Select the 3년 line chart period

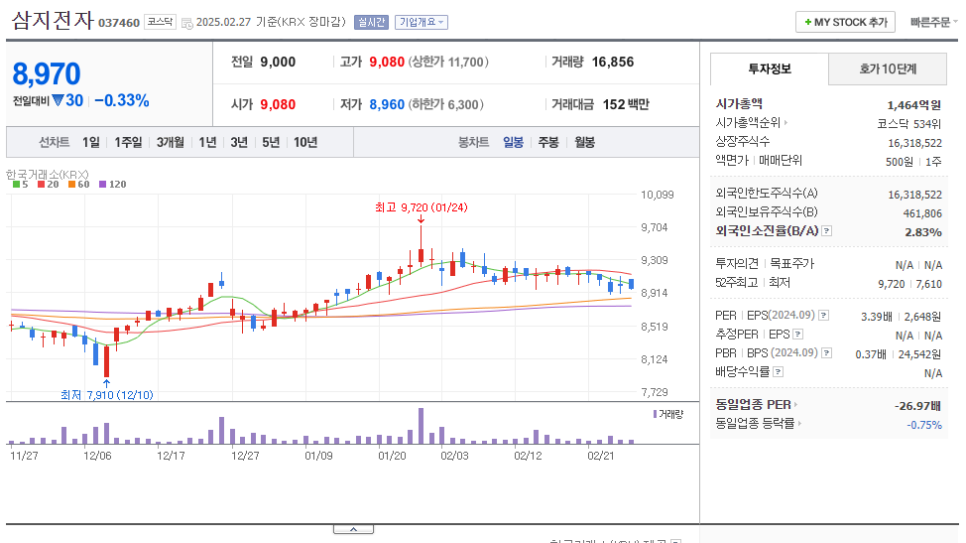[239, 142]
